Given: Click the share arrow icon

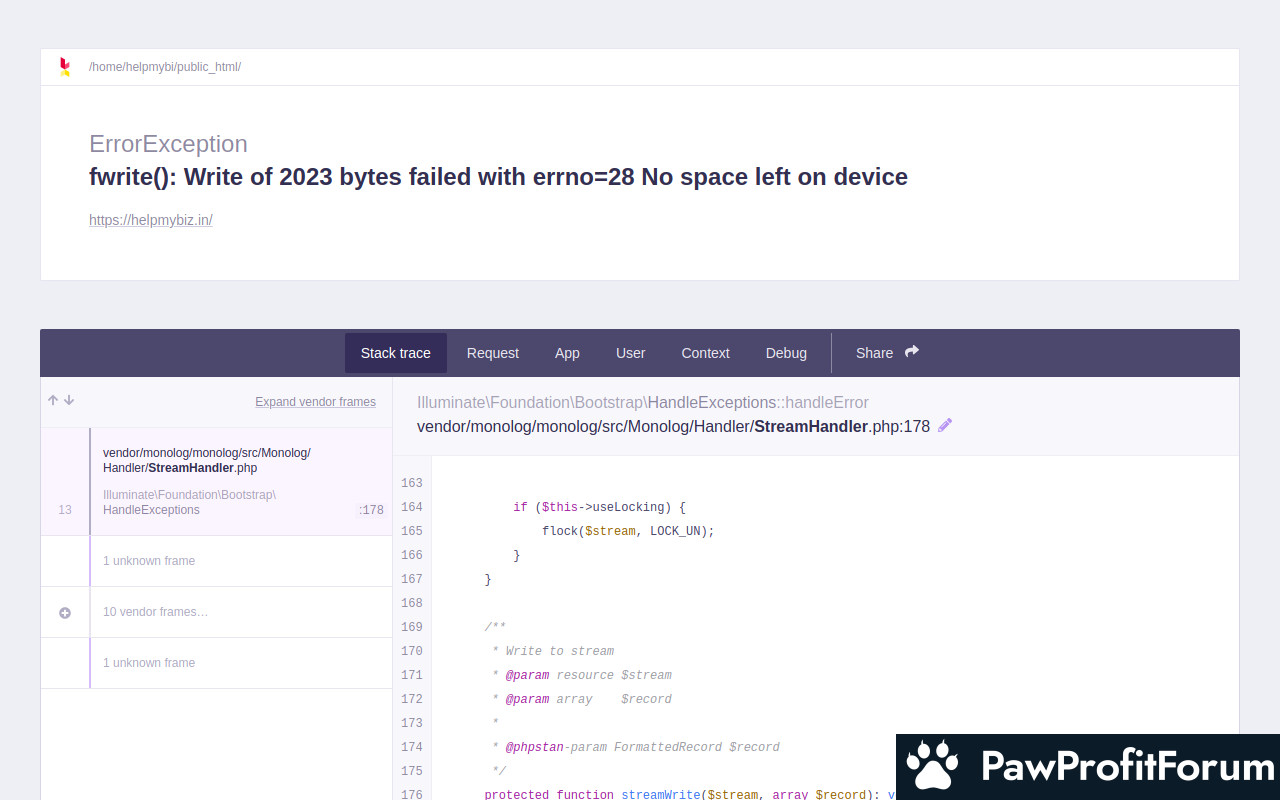Looking at the screenshot, I should coord(911,352).
